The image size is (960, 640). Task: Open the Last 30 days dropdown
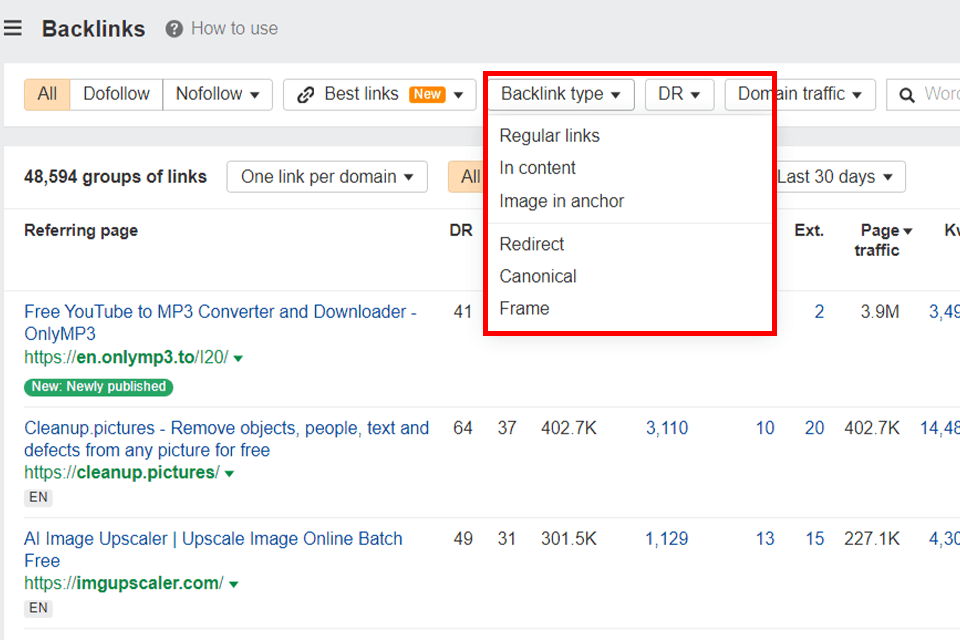click(x=840, y=177)
